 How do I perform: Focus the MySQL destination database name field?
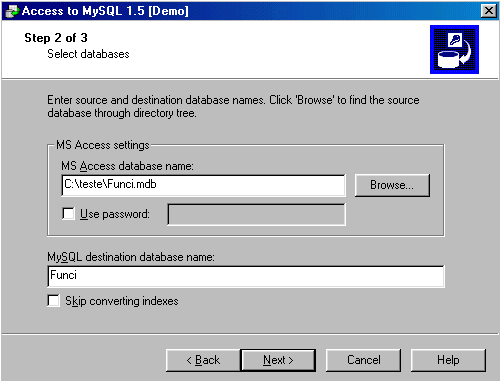246,276
